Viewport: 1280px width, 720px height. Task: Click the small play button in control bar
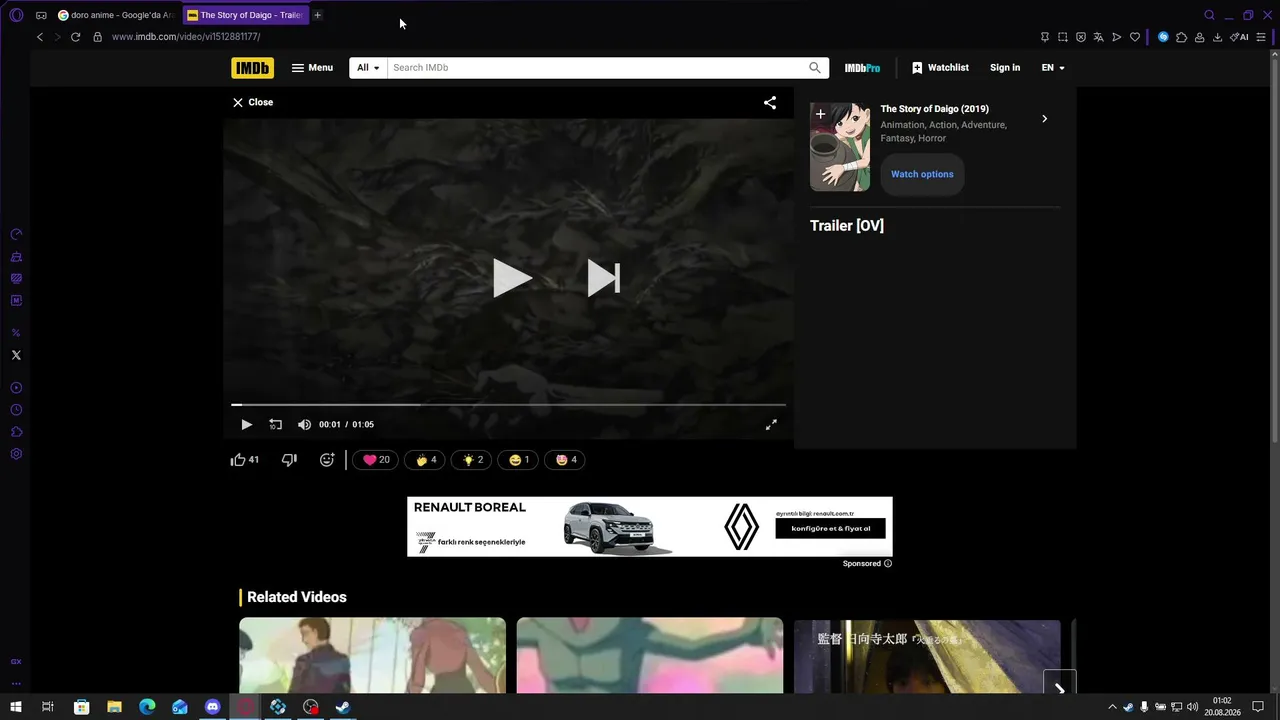pos(246,425)
